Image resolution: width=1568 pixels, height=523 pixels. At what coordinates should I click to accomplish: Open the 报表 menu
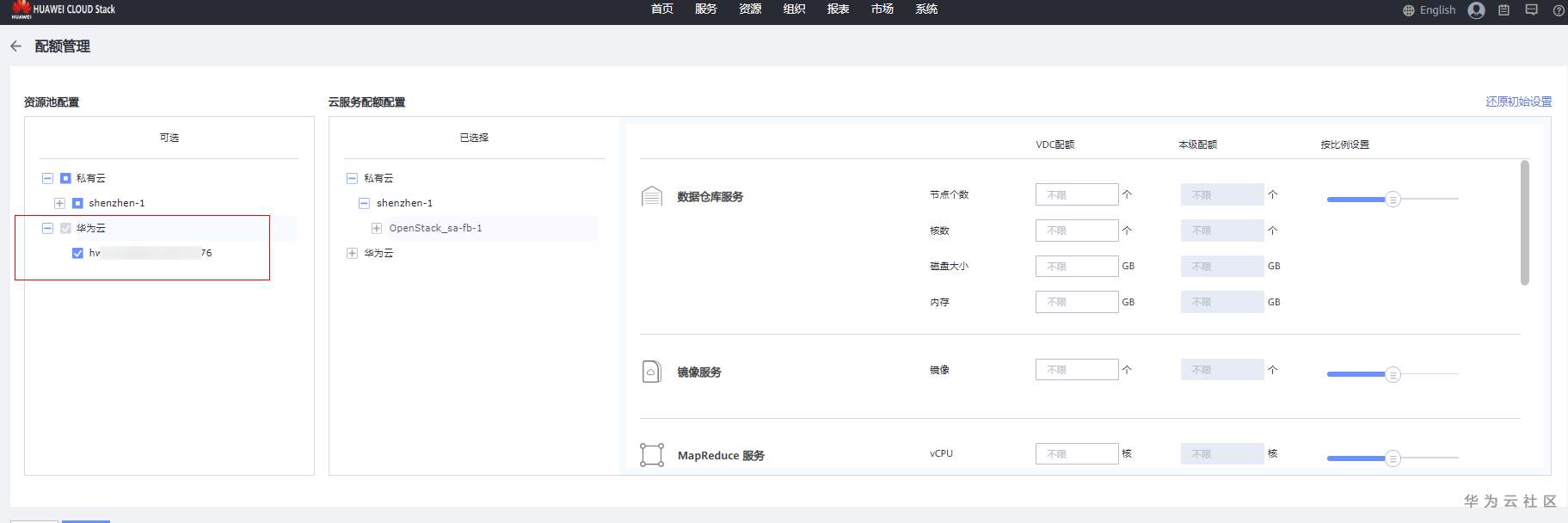[x=838, y=9]
